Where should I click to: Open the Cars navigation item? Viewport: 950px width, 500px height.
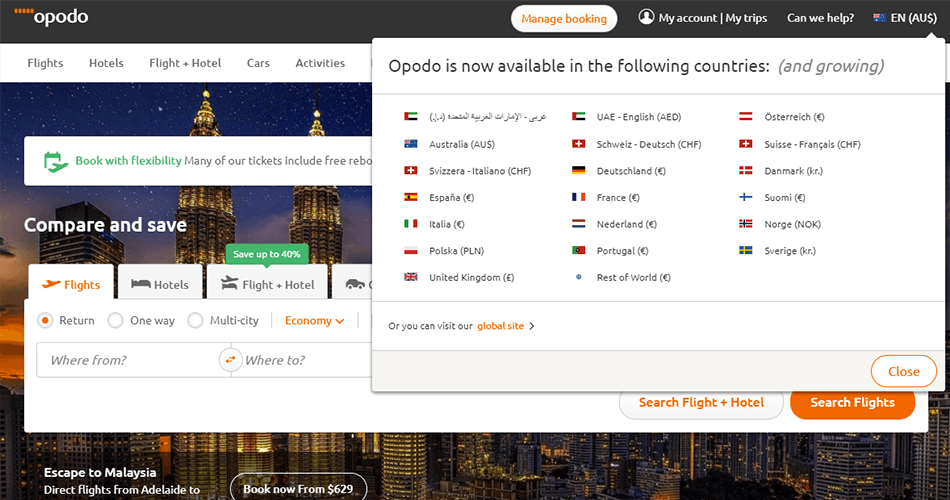[258, 63]
